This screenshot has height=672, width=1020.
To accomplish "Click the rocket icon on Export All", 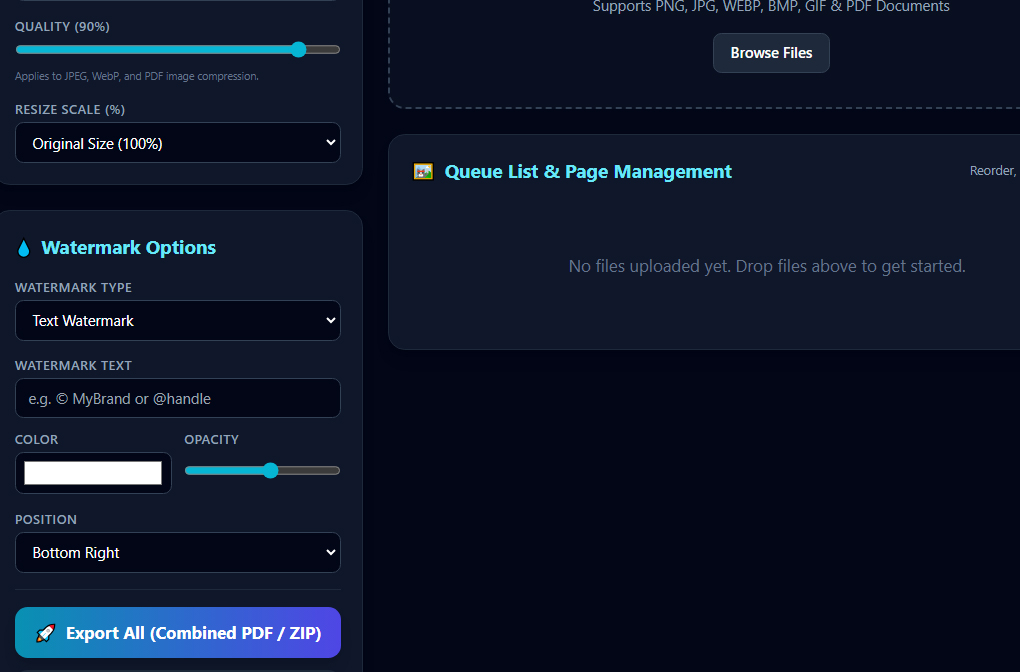I will click(46, 633).
